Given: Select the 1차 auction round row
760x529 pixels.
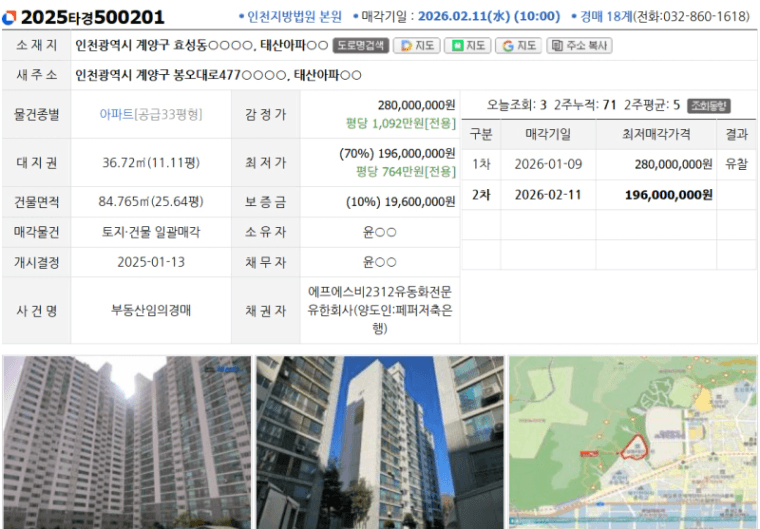Looking at the screenshot, I should 481,164.
